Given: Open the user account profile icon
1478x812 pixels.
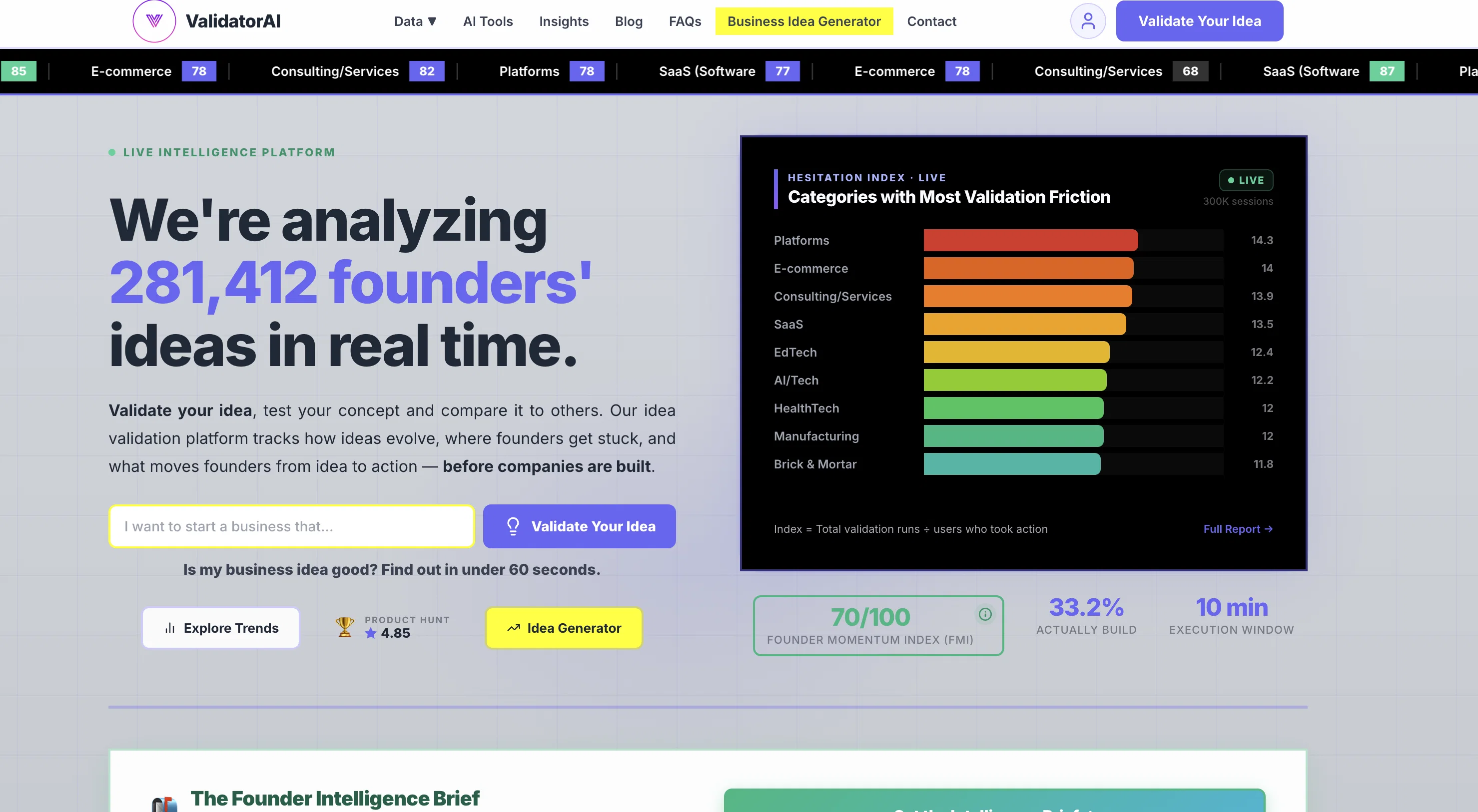Looking at the screenshot, I should [1087, 21].
